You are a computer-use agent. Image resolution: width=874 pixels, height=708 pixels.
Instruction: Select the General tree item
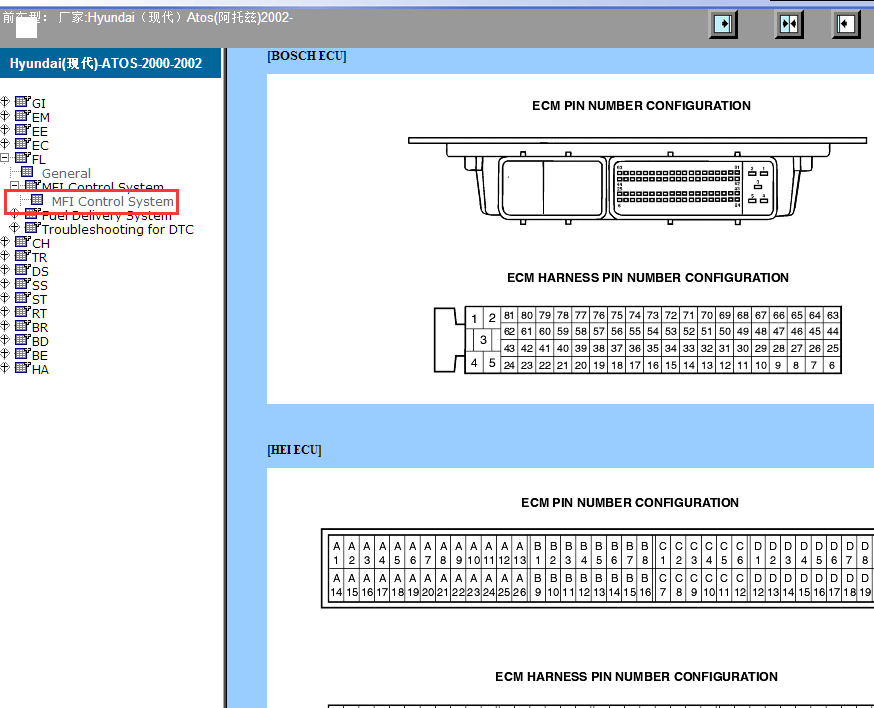point(66,173)
